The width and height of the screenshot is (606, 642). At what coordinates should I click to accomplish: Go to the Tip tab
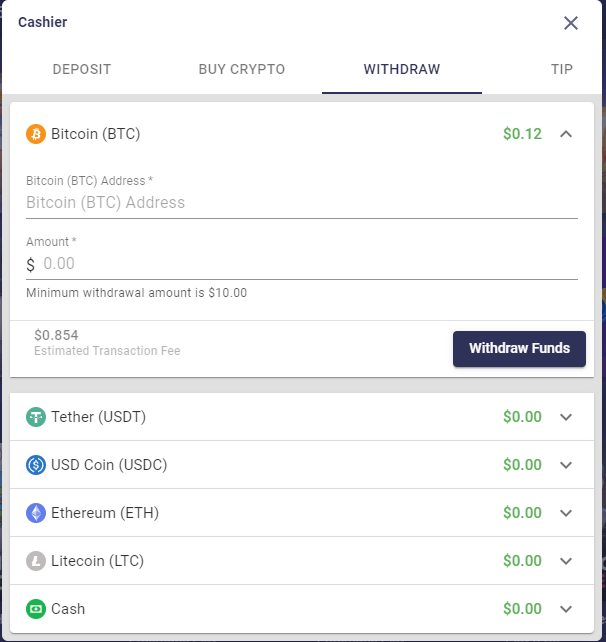pyautogui.click(x=561, y=69)
